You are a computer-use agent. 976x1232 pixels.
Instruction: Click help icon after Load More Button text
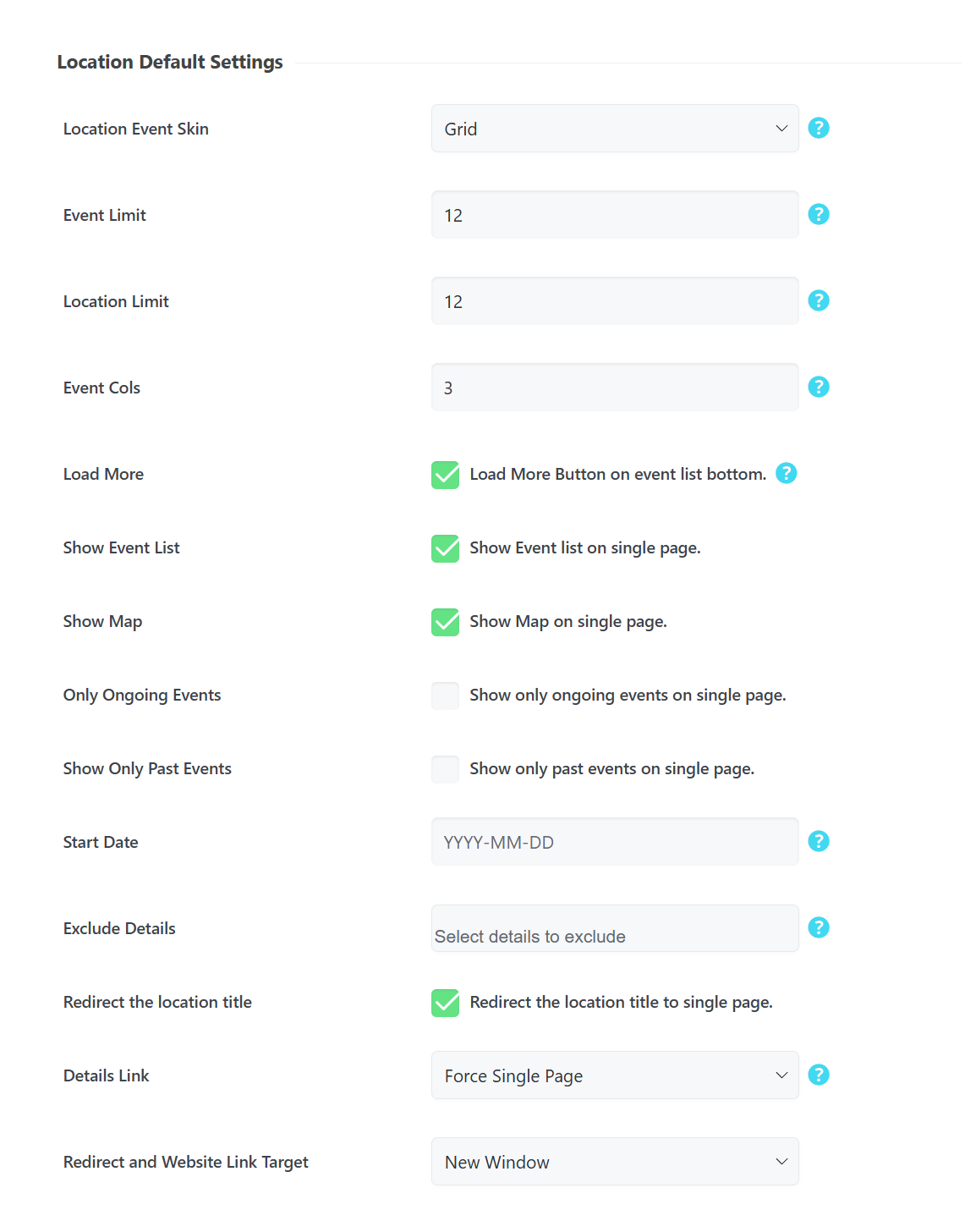(786, 473)
